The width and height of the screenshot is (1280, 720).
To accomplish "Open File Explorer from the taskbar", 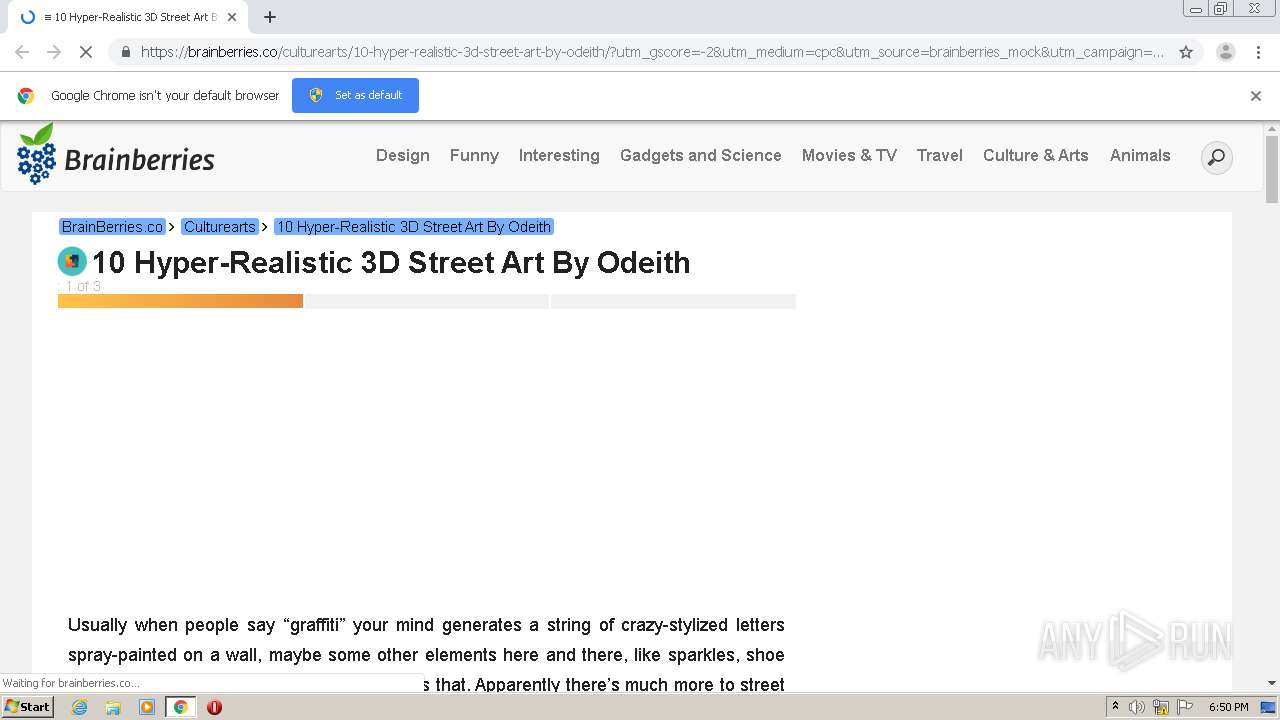I will click(113, 707).
